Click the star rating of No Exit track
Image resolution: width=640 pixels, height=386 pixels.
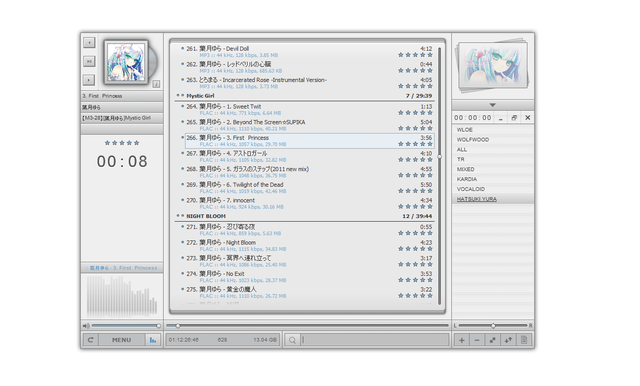click(x=415, y=280)
